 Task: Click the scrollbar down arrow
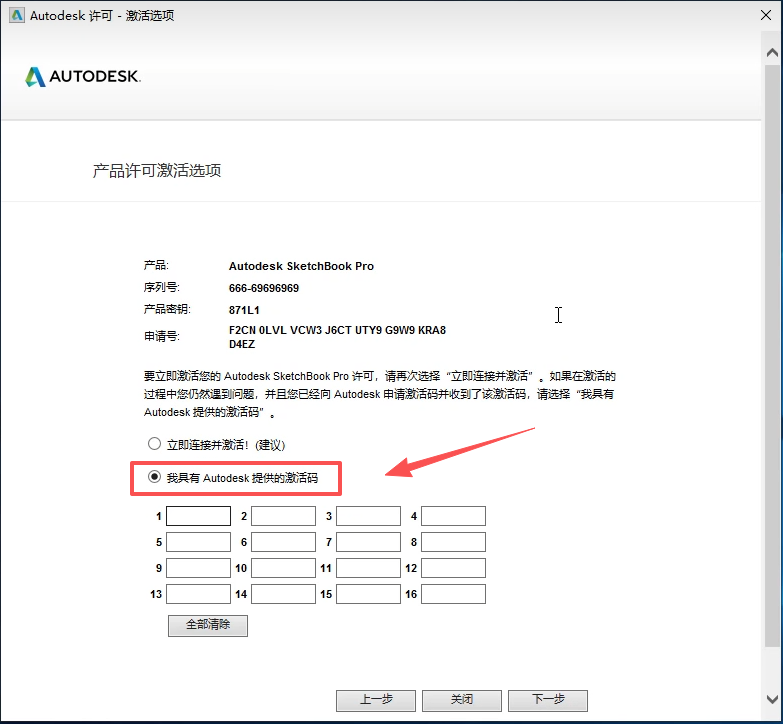click(x=772, y=699)
